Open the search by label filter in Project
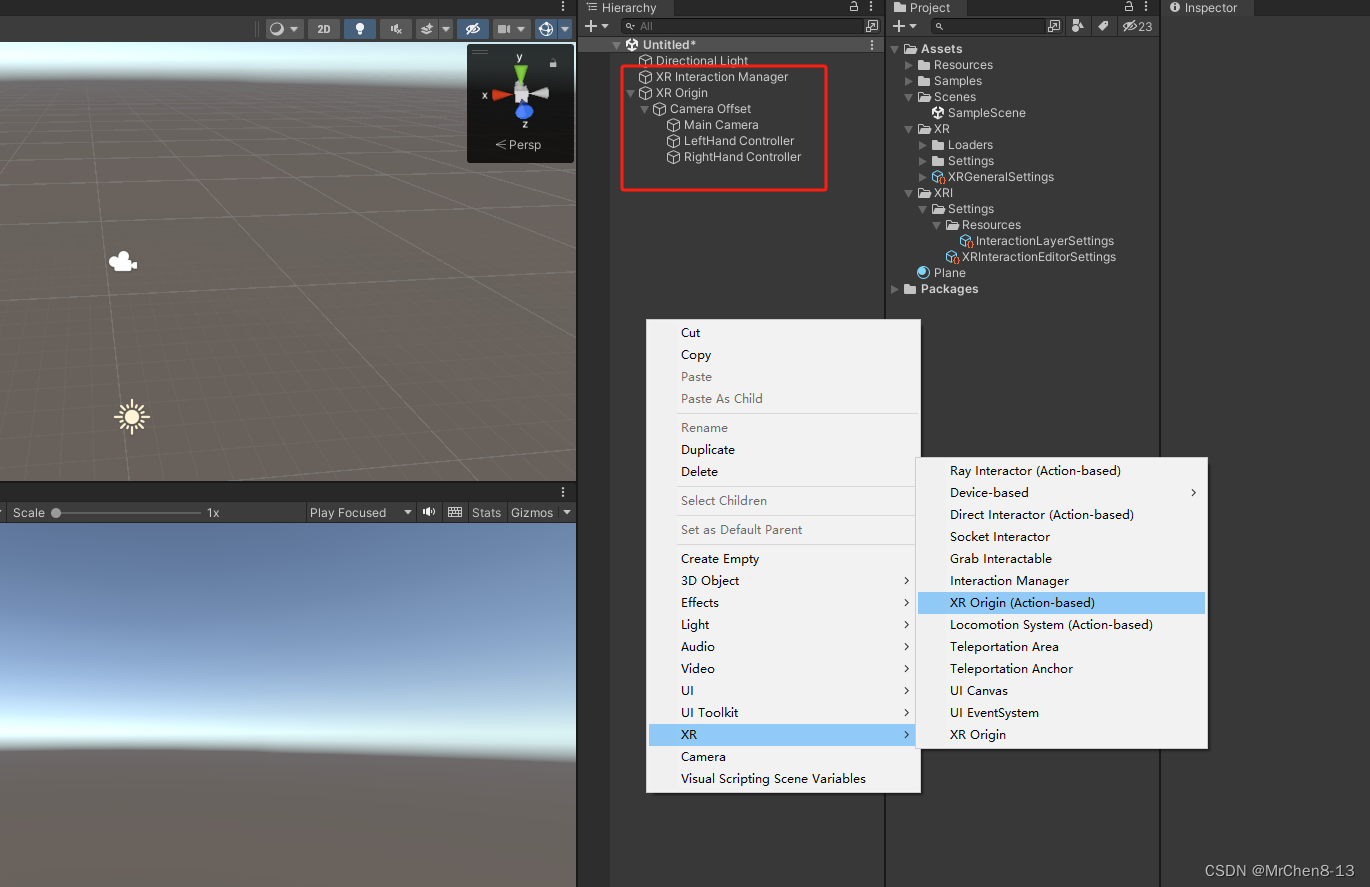The image size is (1370, 887). pyautogui.click(x=1103, y=26)
